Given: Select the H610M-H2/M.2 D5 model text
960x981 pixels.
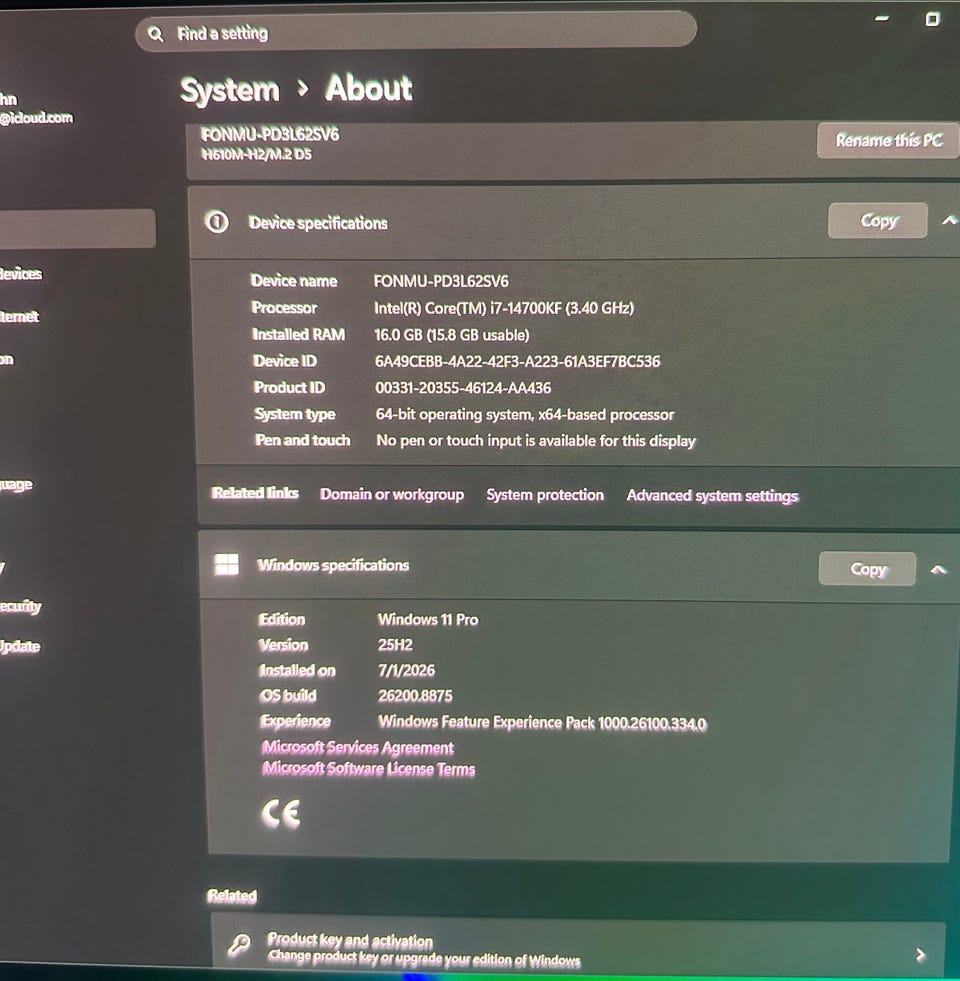Looking at the screenshot, I should 256,154.
